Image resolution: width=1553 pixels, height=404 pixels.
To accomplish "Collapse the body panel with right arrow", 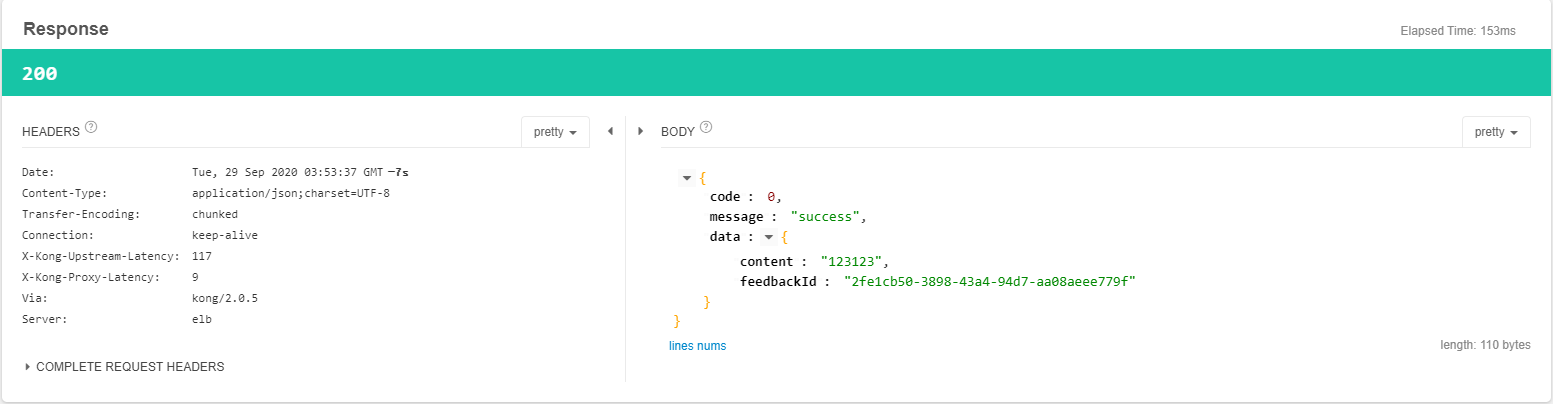I will [640, 131].
